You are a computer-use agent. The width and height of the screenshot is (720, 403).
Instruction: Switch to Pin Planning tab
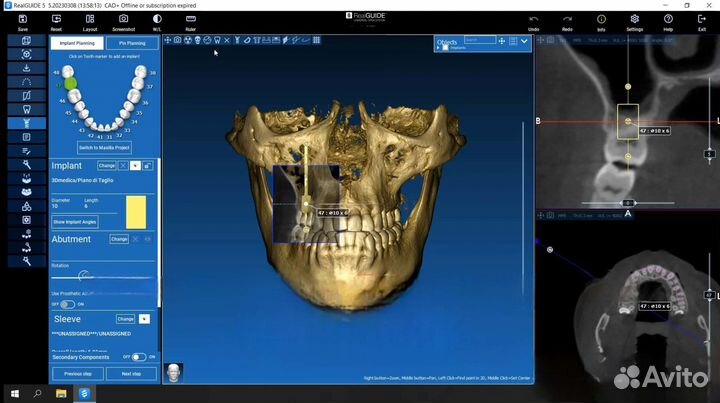[x=132, y=43]
